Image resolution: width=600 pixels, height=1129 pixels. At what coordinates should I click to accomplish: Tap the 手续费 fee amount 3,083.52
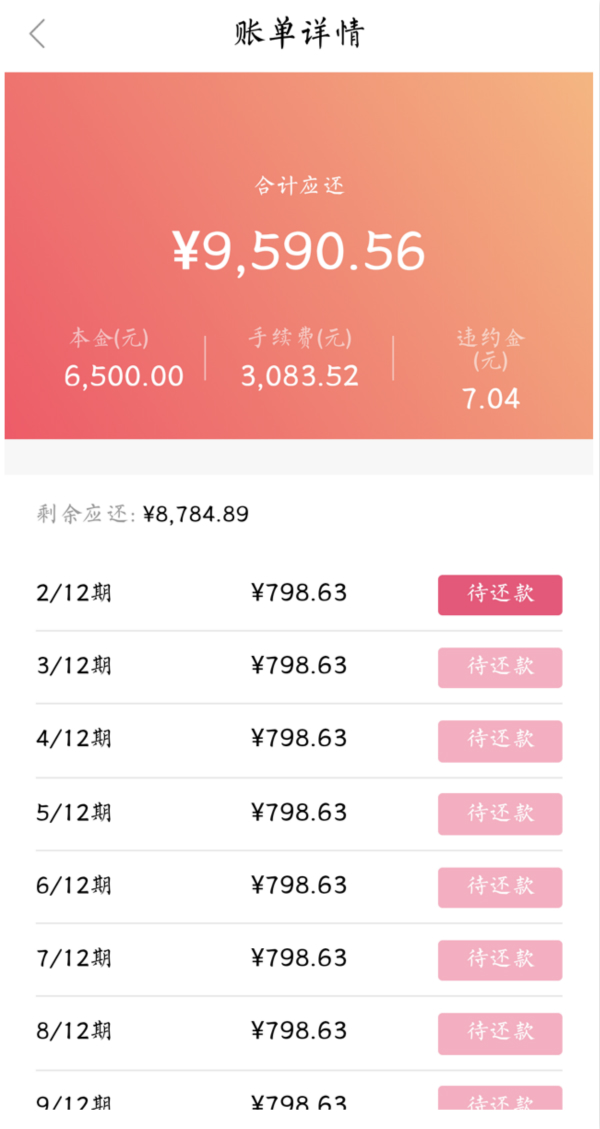point(299,377)
